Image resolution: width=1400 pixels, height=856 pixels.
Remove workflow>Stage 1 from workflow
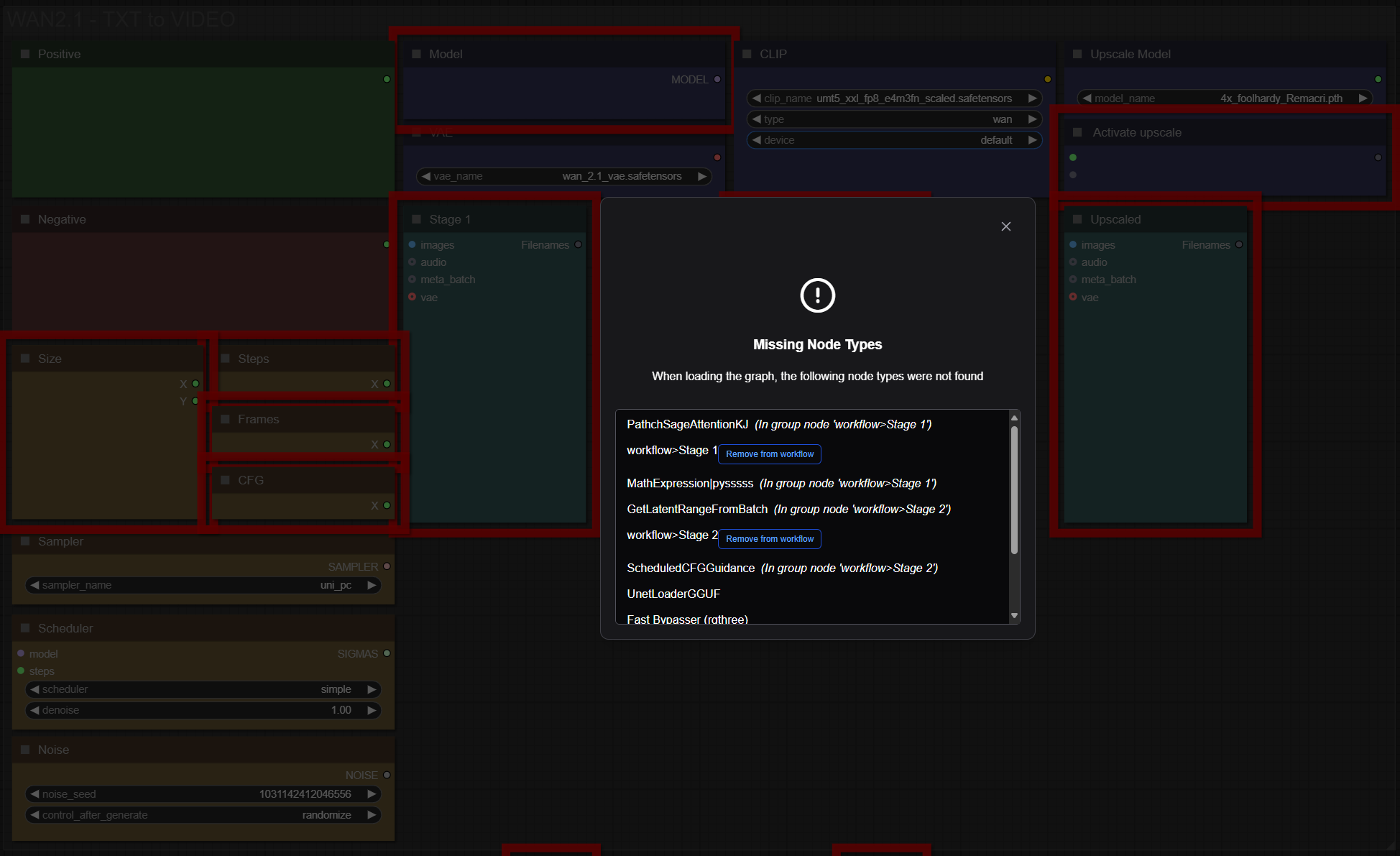(769, 454)
